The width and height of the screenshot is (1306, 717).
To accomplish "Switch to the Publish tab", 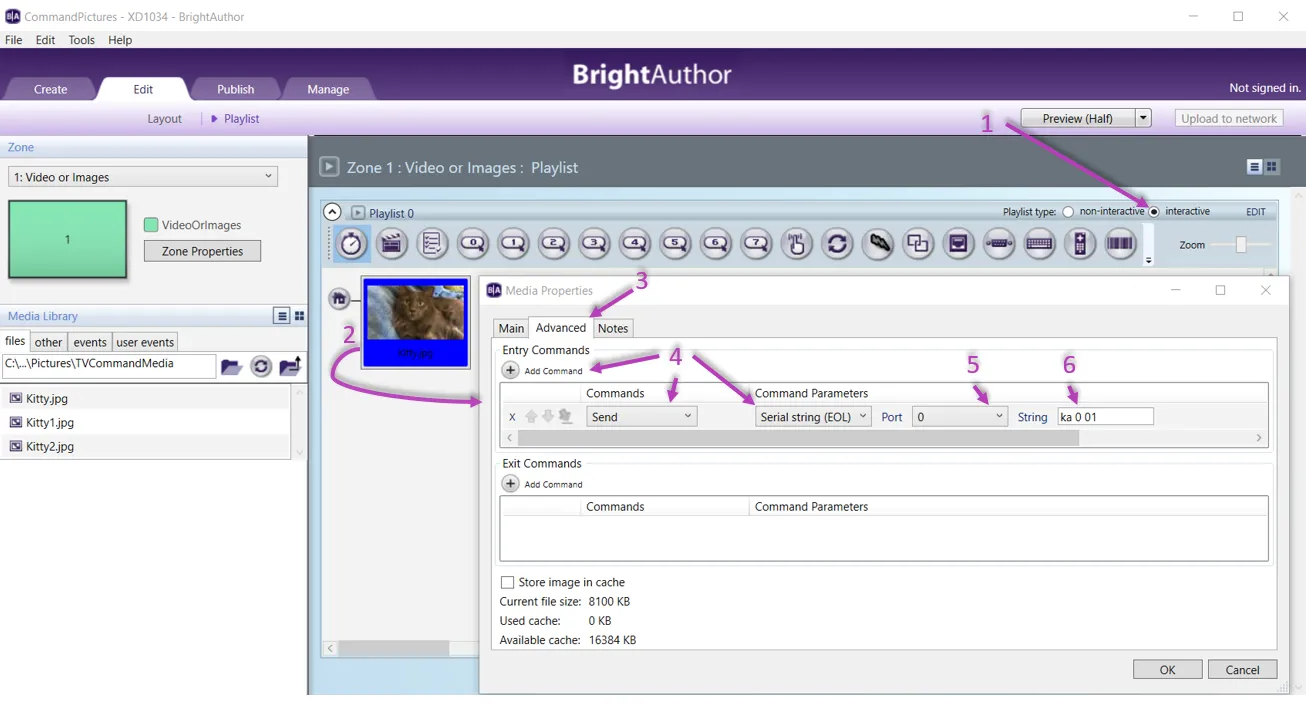I will coord(235,89).
